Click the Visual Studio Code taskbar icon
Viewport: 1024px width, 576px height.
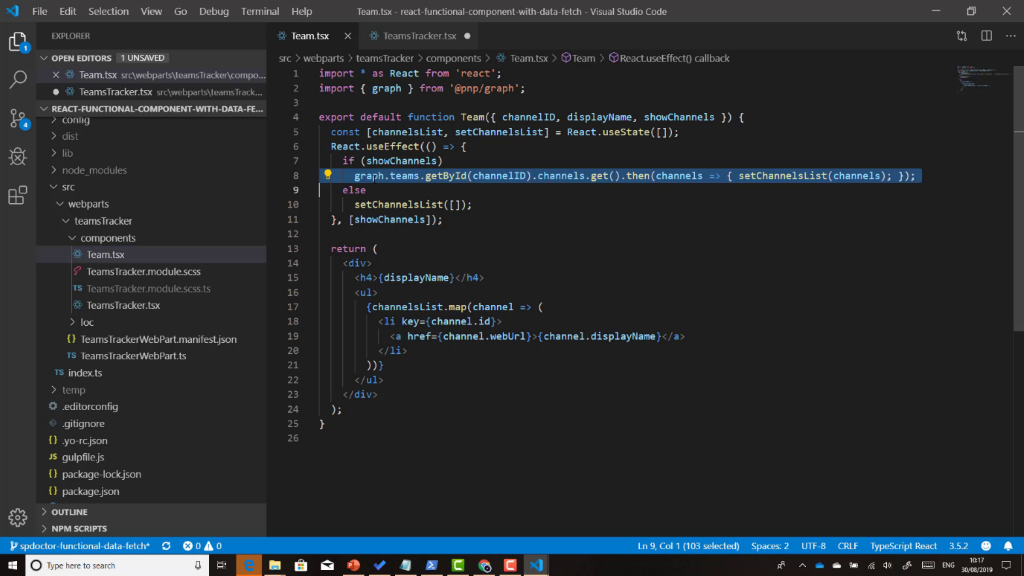coord(536,565)
